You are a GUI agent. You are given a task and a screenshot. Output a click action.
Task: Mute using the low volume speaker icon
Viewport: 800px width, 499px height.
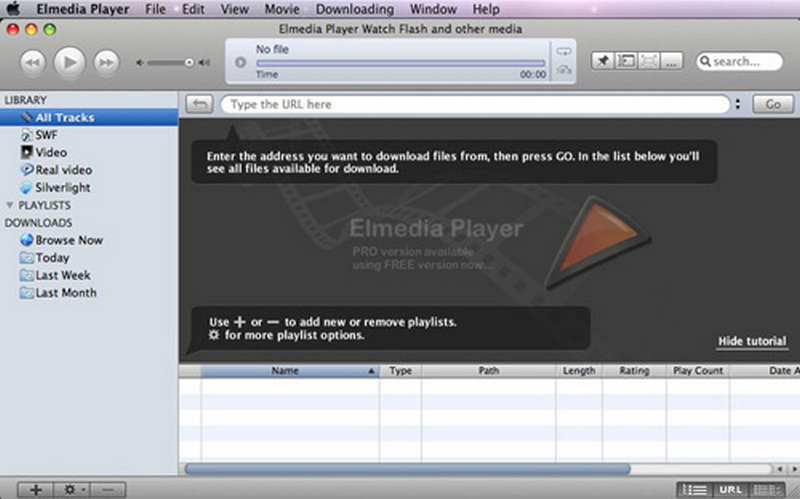(x=140, y=63)
